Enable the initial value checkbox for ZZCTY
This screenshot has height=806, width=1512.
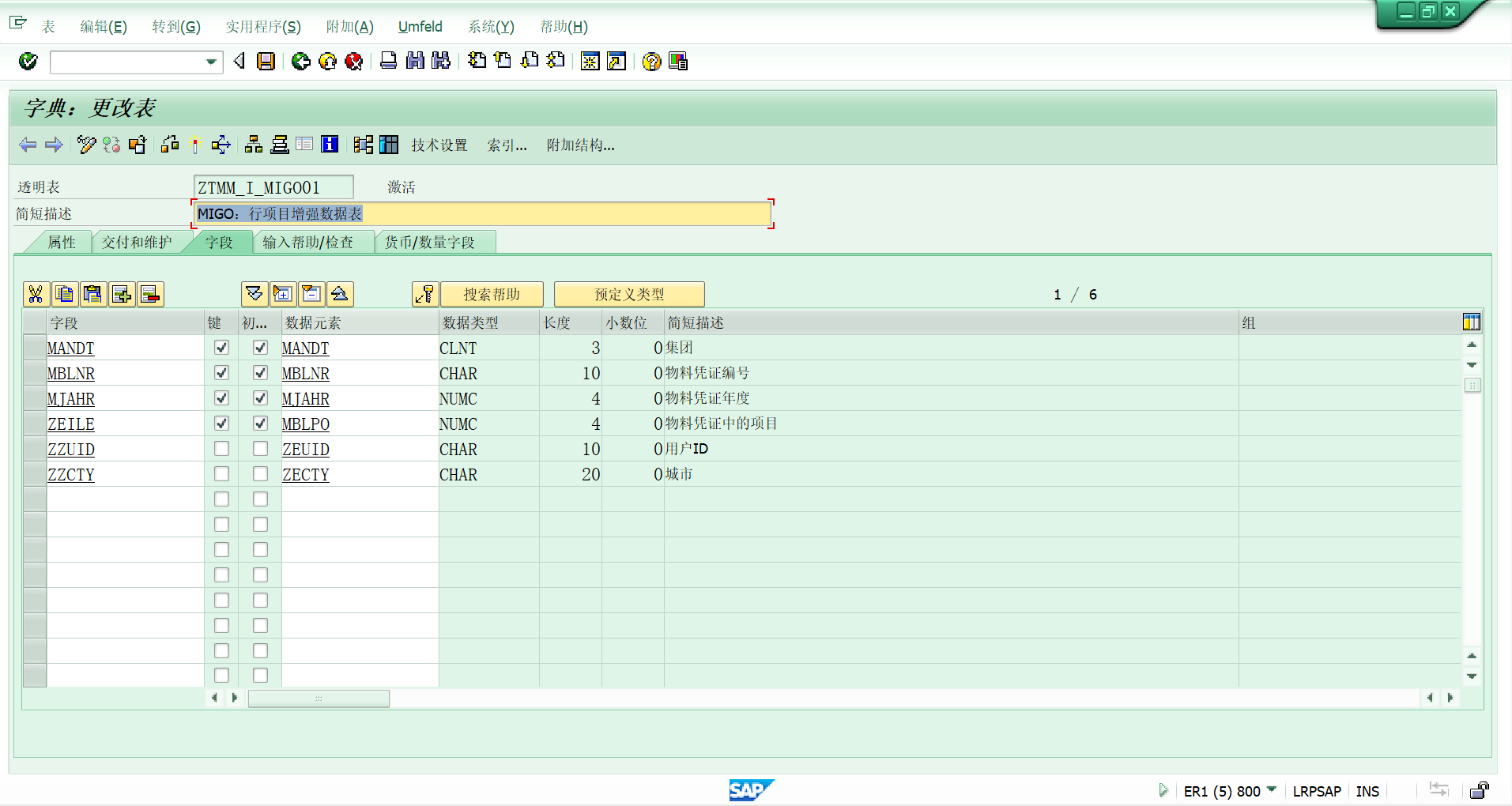(260, 473)
